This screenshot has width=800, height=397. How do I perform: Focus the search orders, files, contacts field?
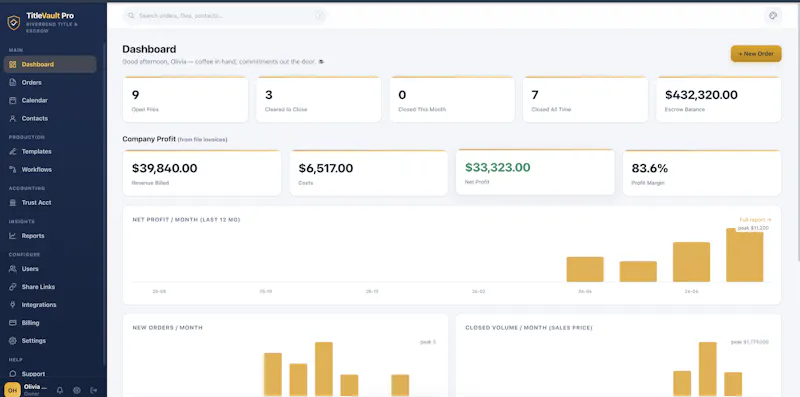224,16
